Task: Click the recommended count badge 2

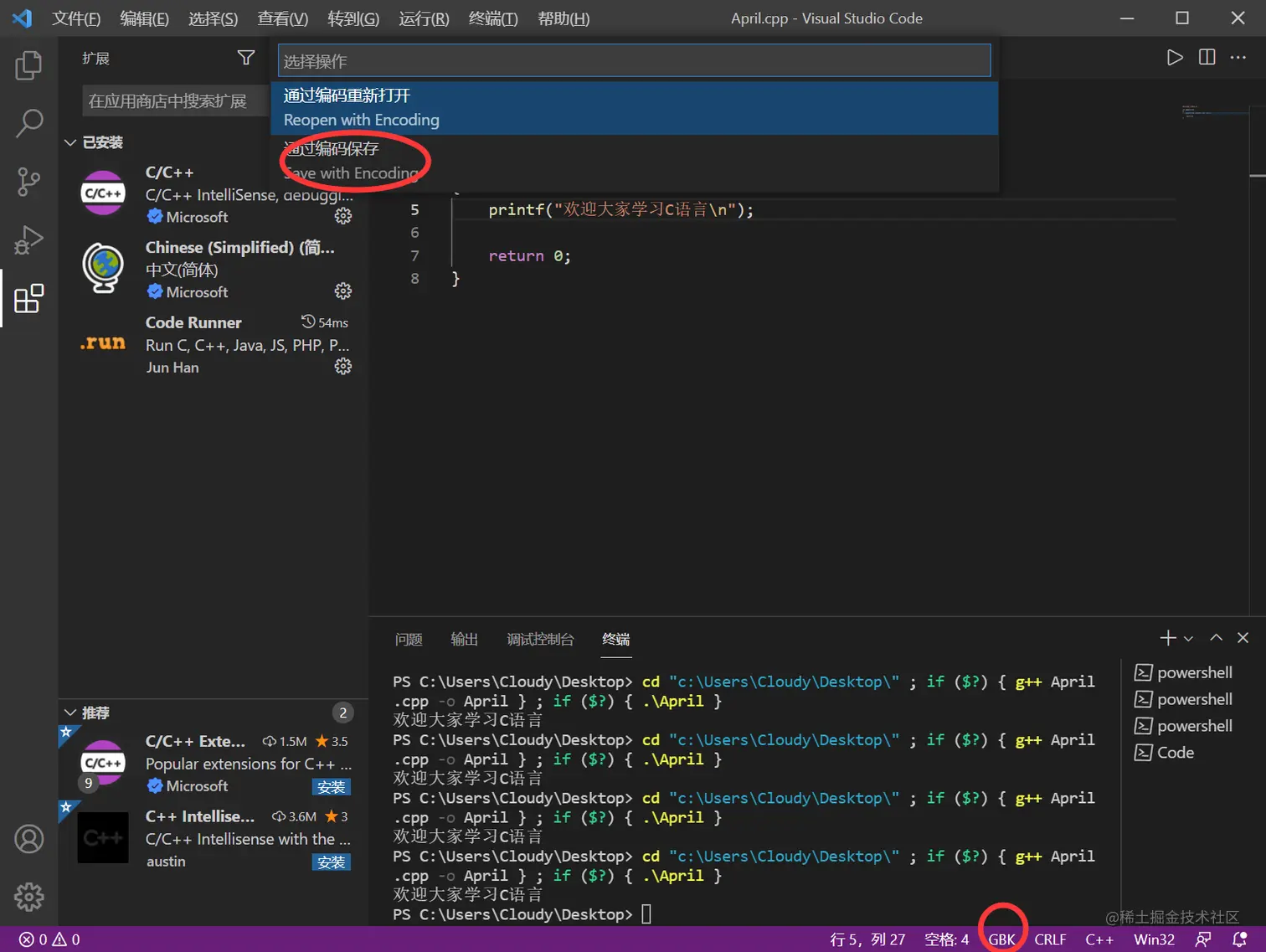Action: (342, 713)
